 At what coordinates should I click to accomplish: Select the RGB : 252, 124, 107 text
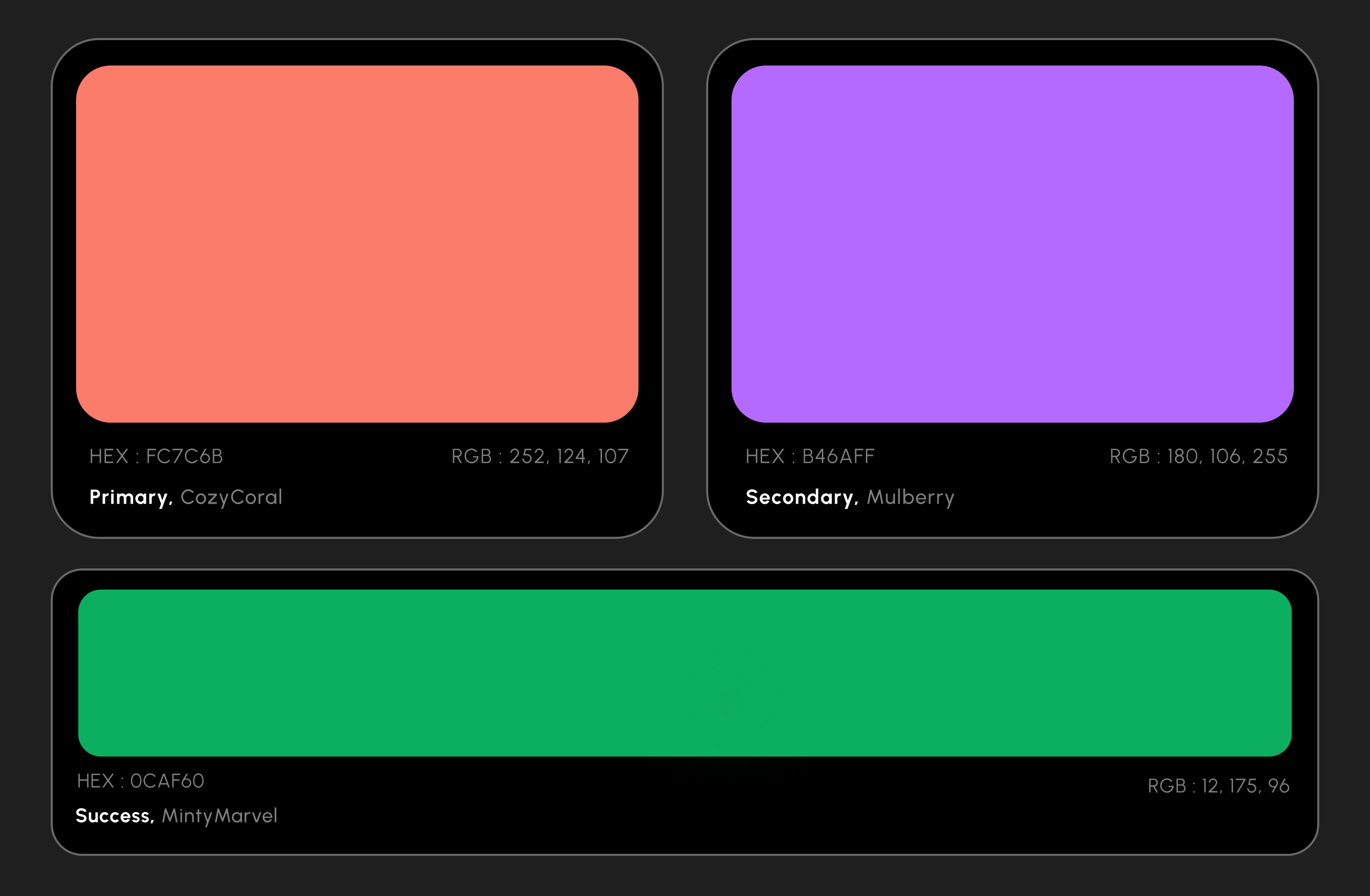[539, 456]
